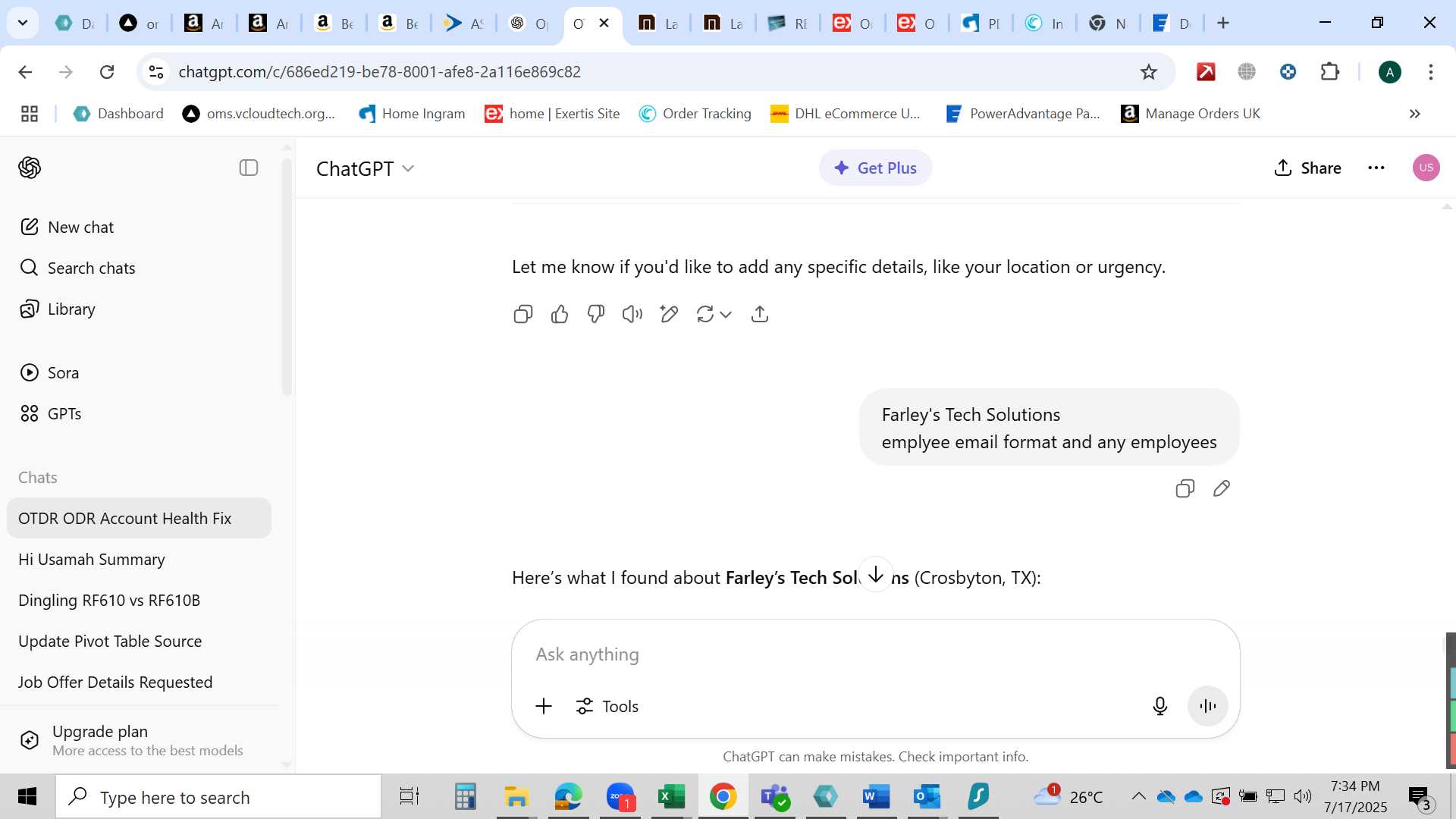Share the response with upload arrow icon
The height and width of the screenshot is (819, 1456).
[760, 314]
